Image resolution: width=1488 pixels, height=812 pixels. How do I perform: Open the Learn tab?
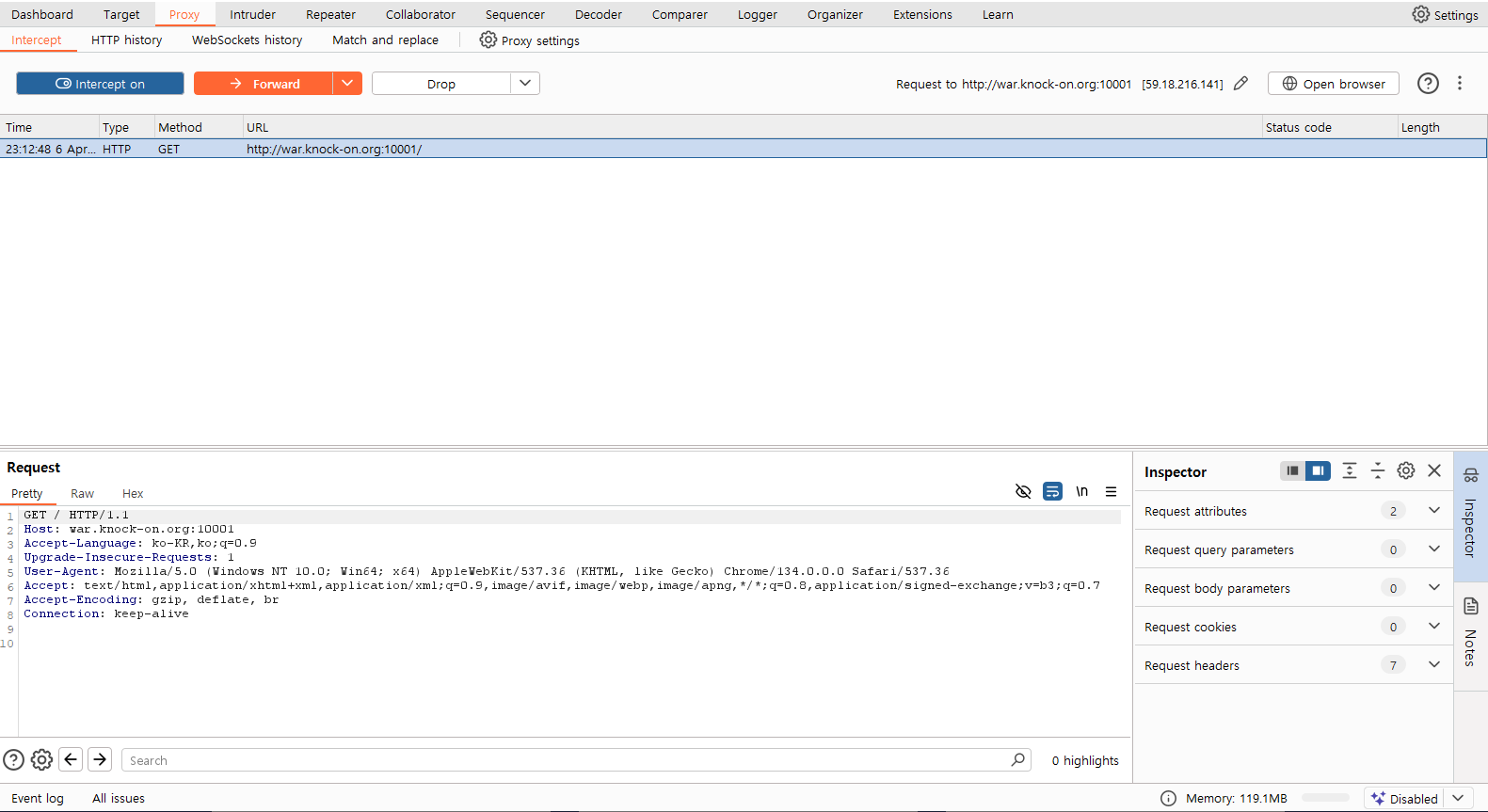pos(998,14)
